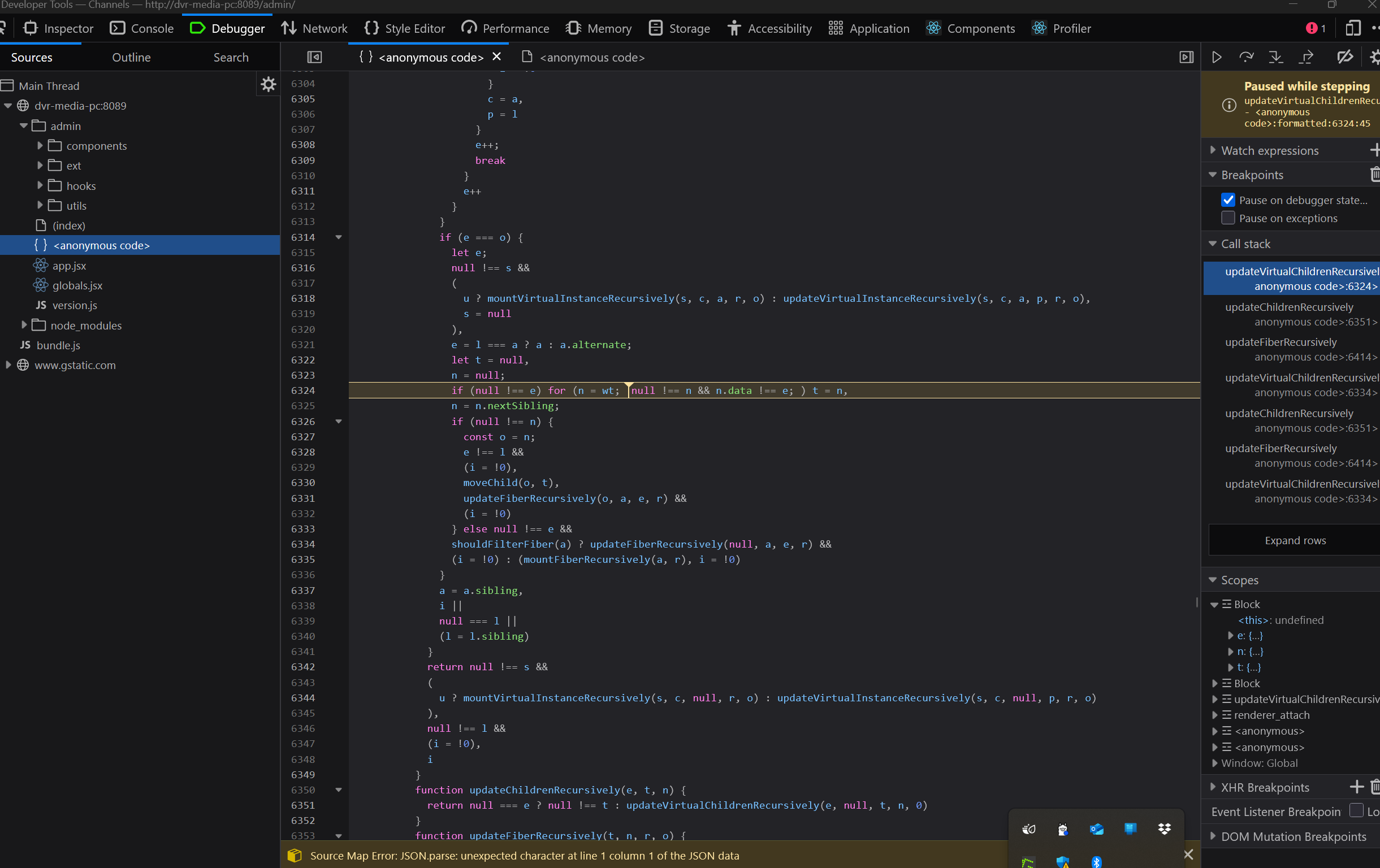
Task: Expand the components folder
Action: (40, 146)
